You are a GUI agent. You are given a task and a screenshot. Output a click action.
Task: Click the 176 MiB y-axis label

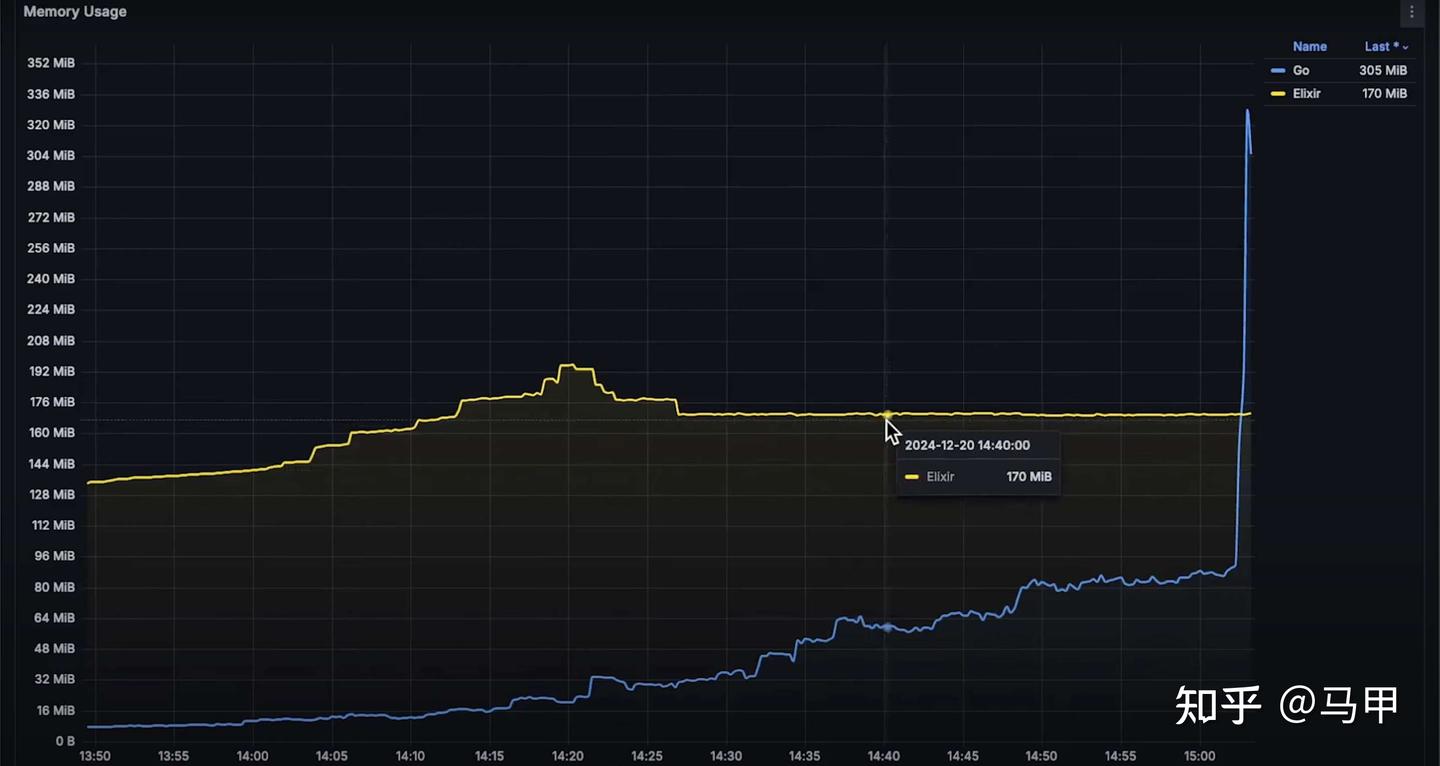[51, 402]
